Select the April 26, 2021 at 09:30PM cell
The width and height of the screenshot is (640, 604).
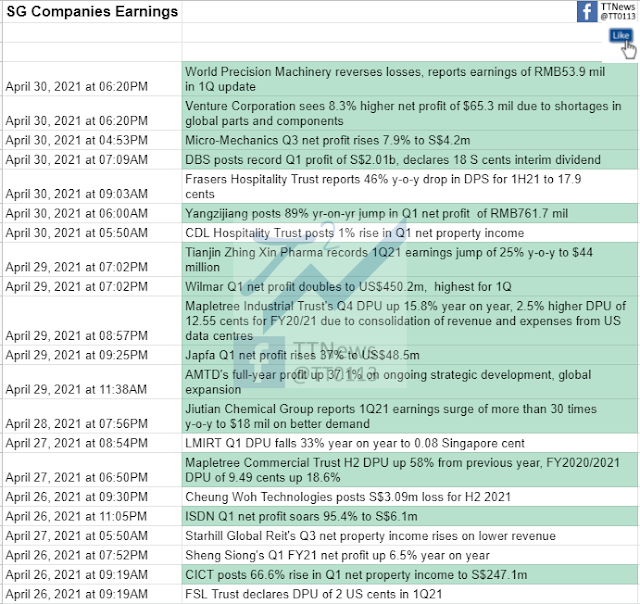pos(92,497)
